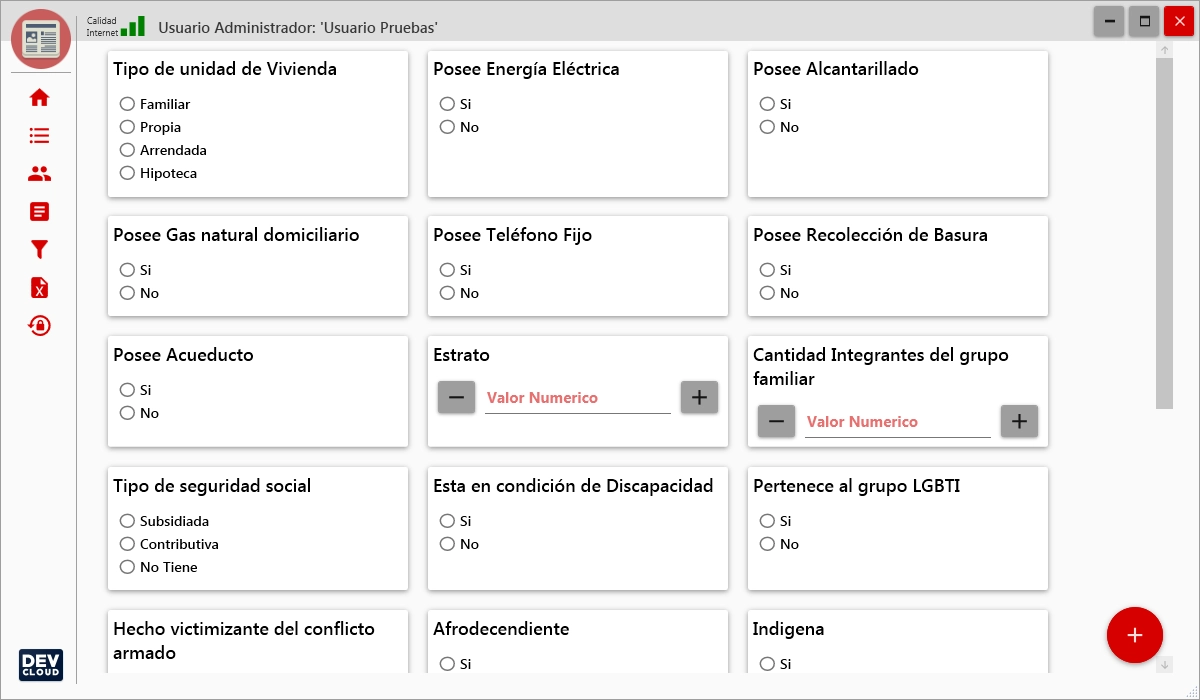Select 'No' for Posee Teléfono Fijo
Screen dimensions: 1200x700
click(447, 293)
